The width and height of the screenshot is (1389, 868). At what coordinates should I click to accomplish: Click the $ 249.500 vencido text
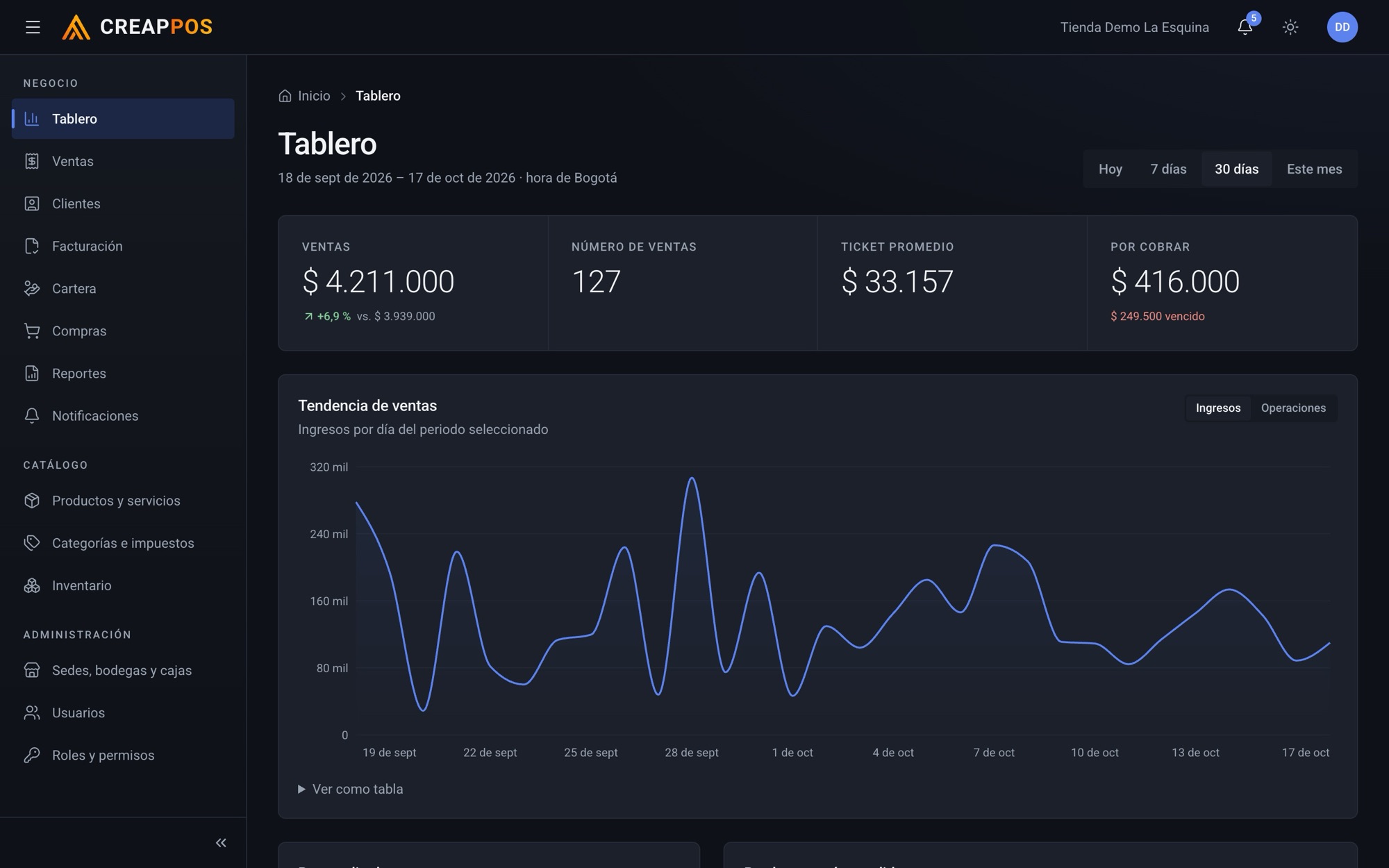1157,316
